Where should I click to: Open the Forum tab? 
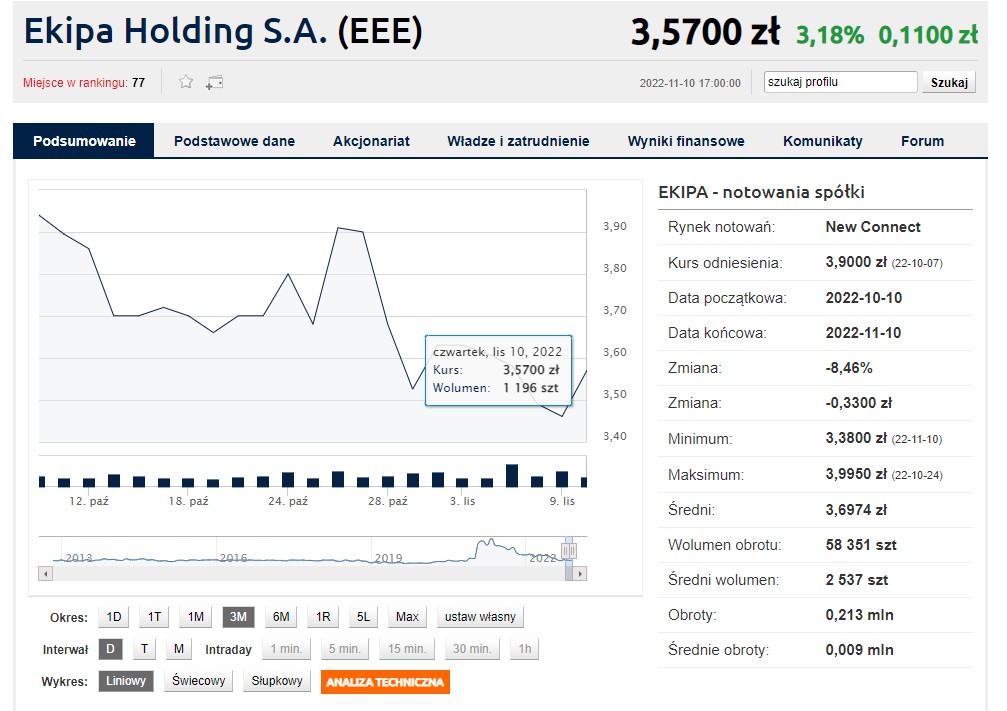click(x=922, y=141)
